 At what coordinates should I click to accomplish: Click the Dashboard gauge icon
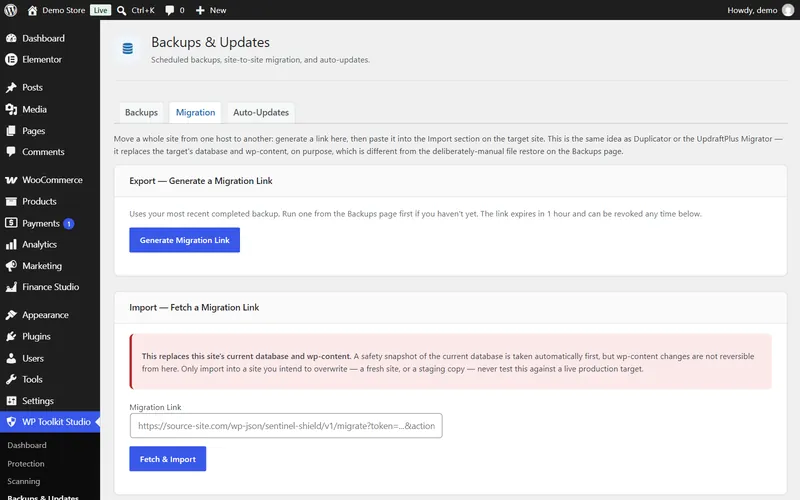point(11,38)
